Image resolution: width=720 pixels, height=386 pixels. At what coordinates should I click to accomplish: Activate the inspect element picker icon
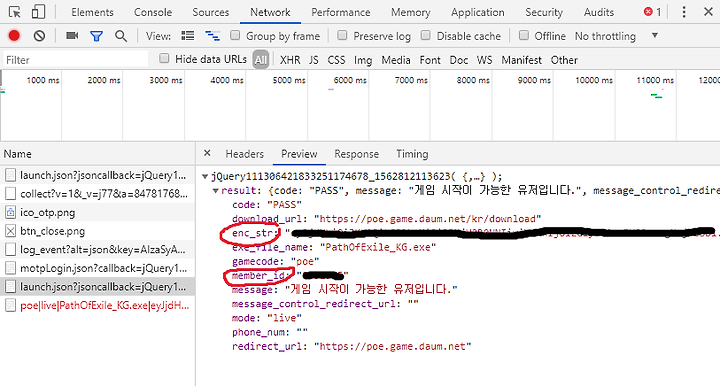pos(15,12)
